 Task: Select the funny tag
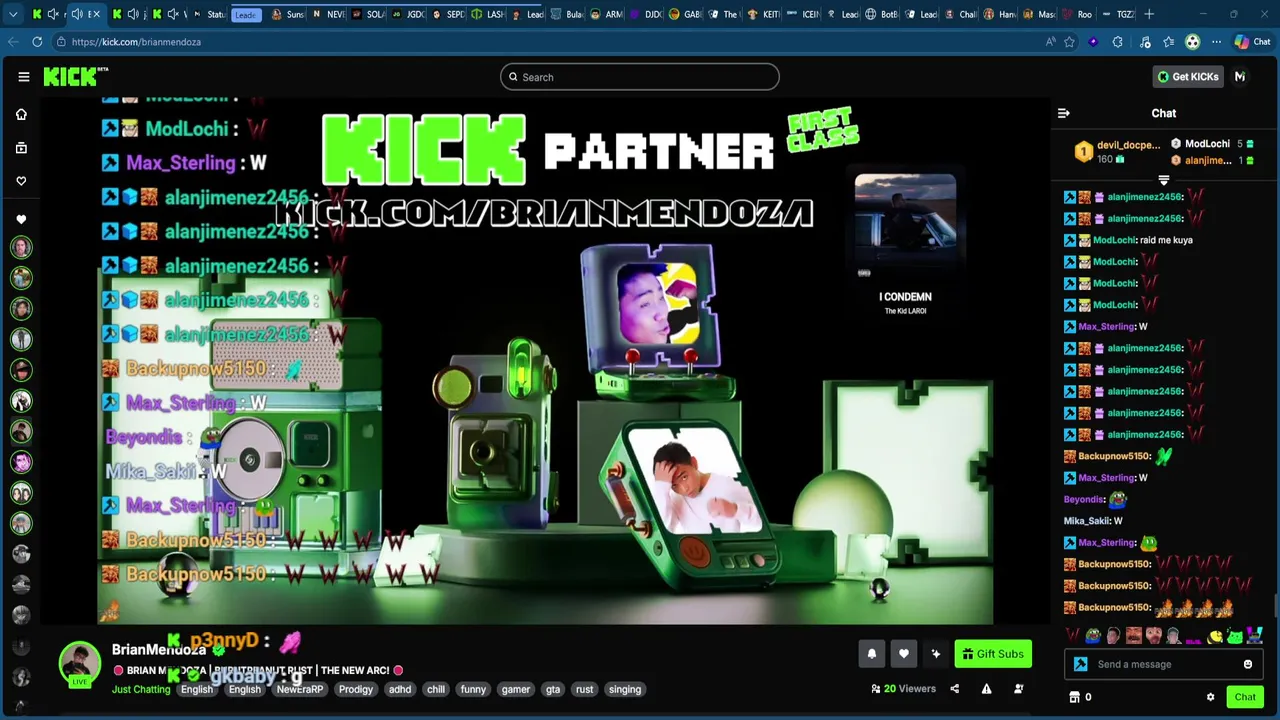point(473,689)
